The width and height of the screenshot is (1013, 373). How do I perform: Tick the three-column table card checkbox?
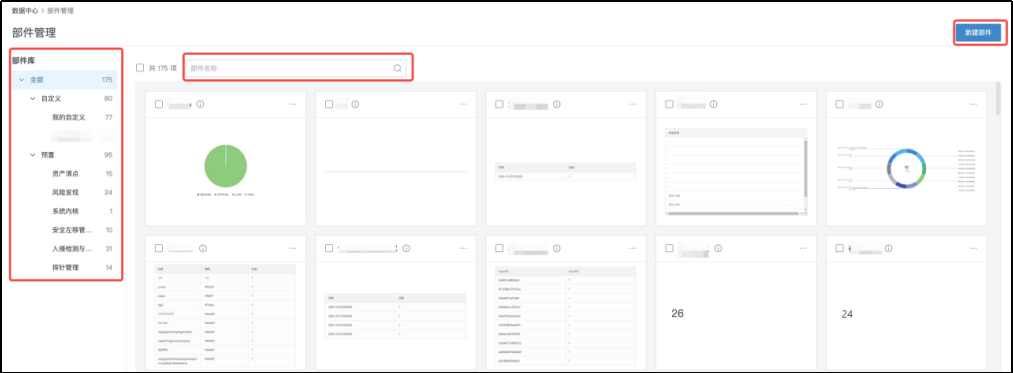pos(159,248)
